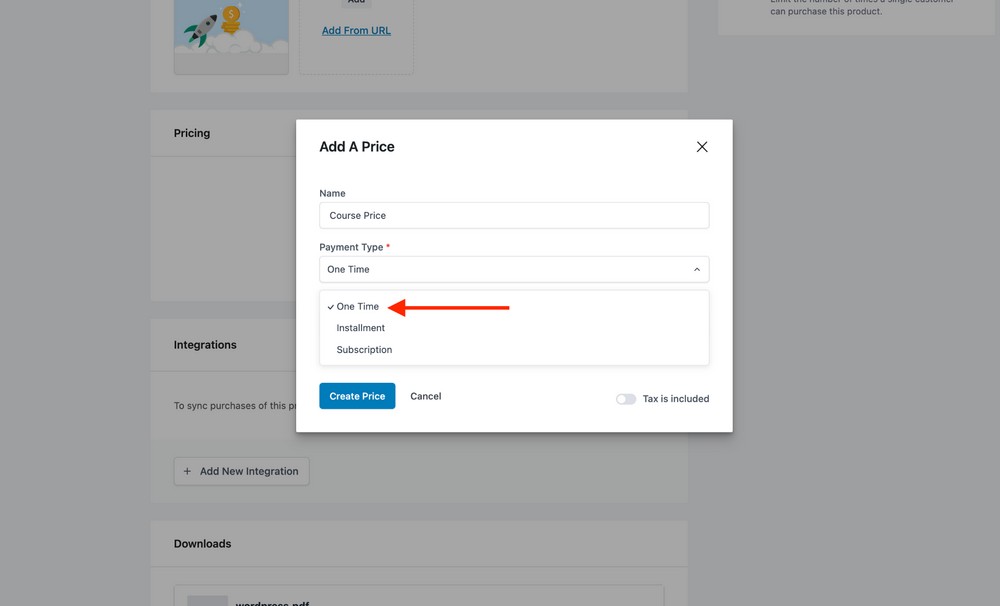Image resolution: width=1000 pixels, height=606 pixels.
Task: Click the wordpress.pdf file thumbnail icon
Action: point(207,600)
